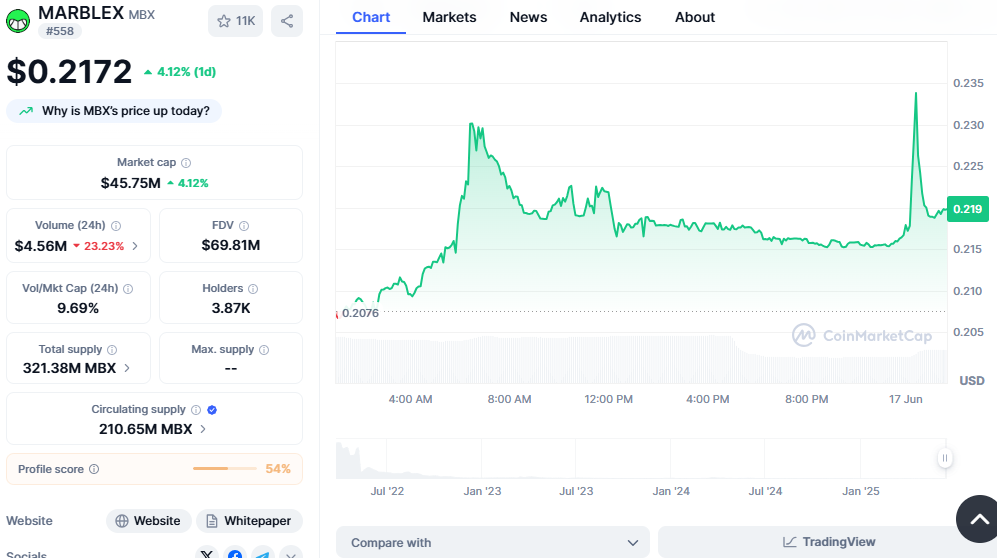Click the USD currency label on chart
This screenshot has height=558, width=997.
click(972, 381)
